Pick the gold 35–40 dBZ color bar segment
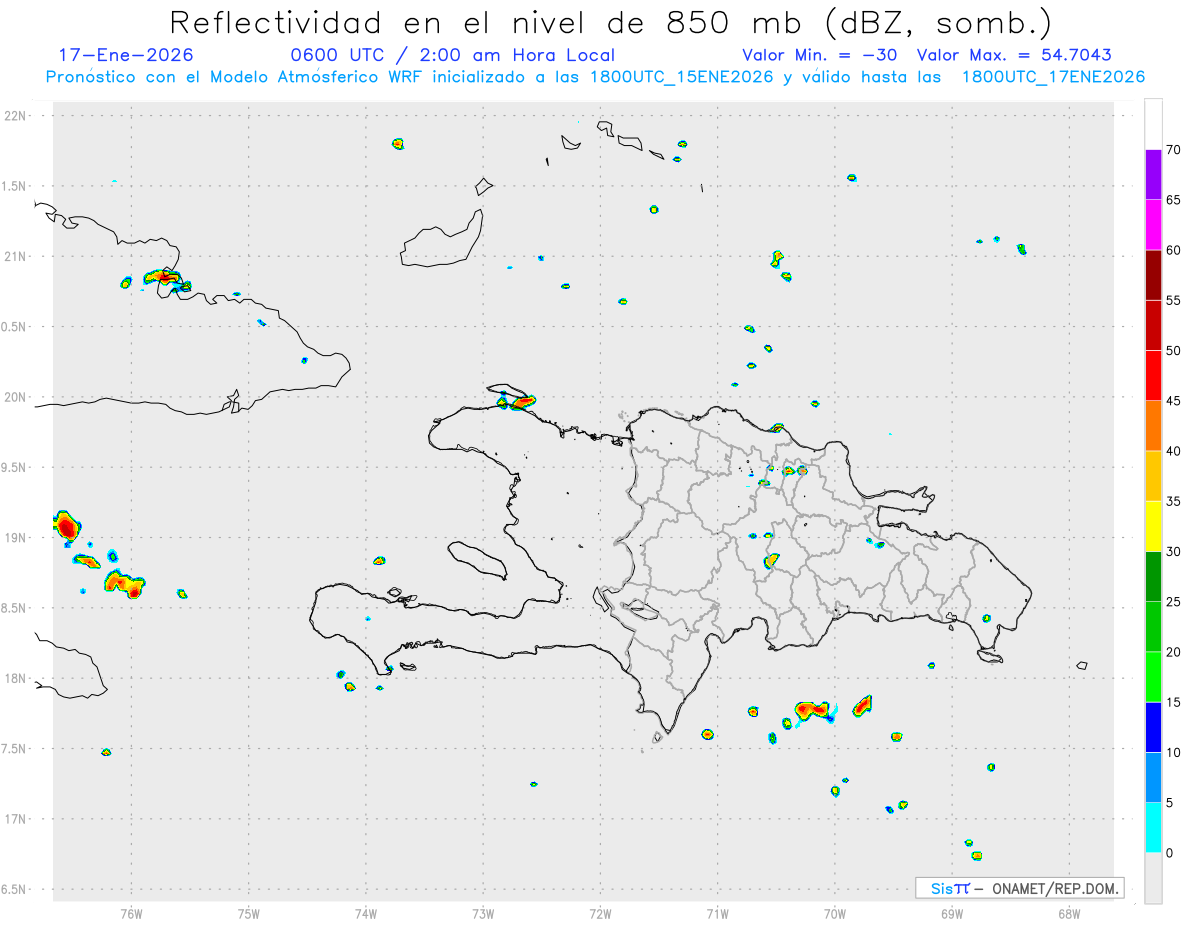This screenshot has height=927, width=1200. tap(1153, 476)
